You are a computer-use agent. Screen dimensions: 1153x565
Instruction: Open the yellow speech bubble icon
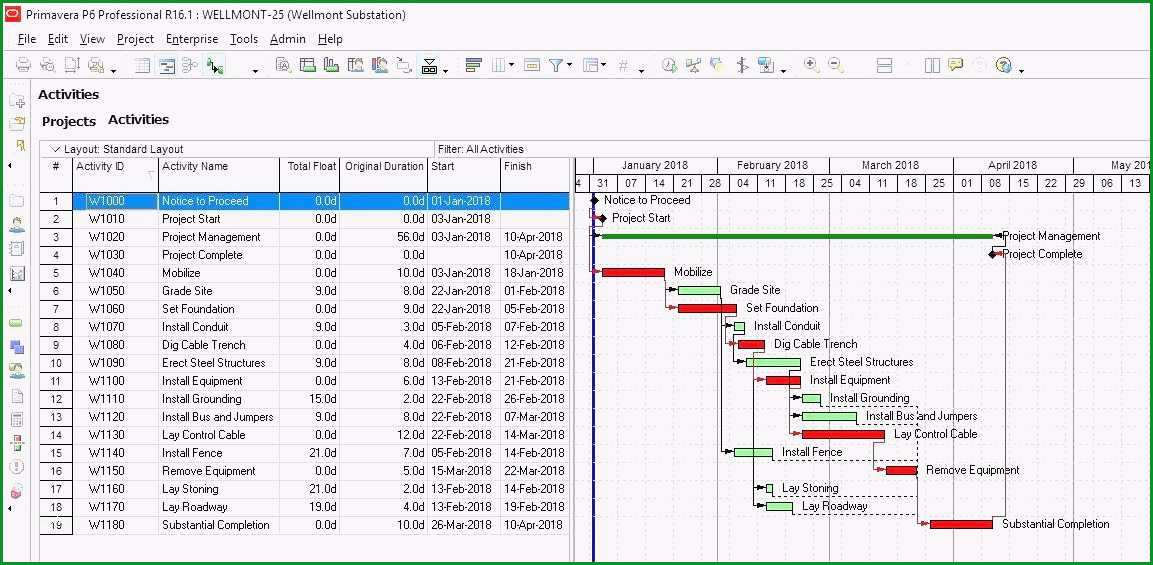point(956,65)
